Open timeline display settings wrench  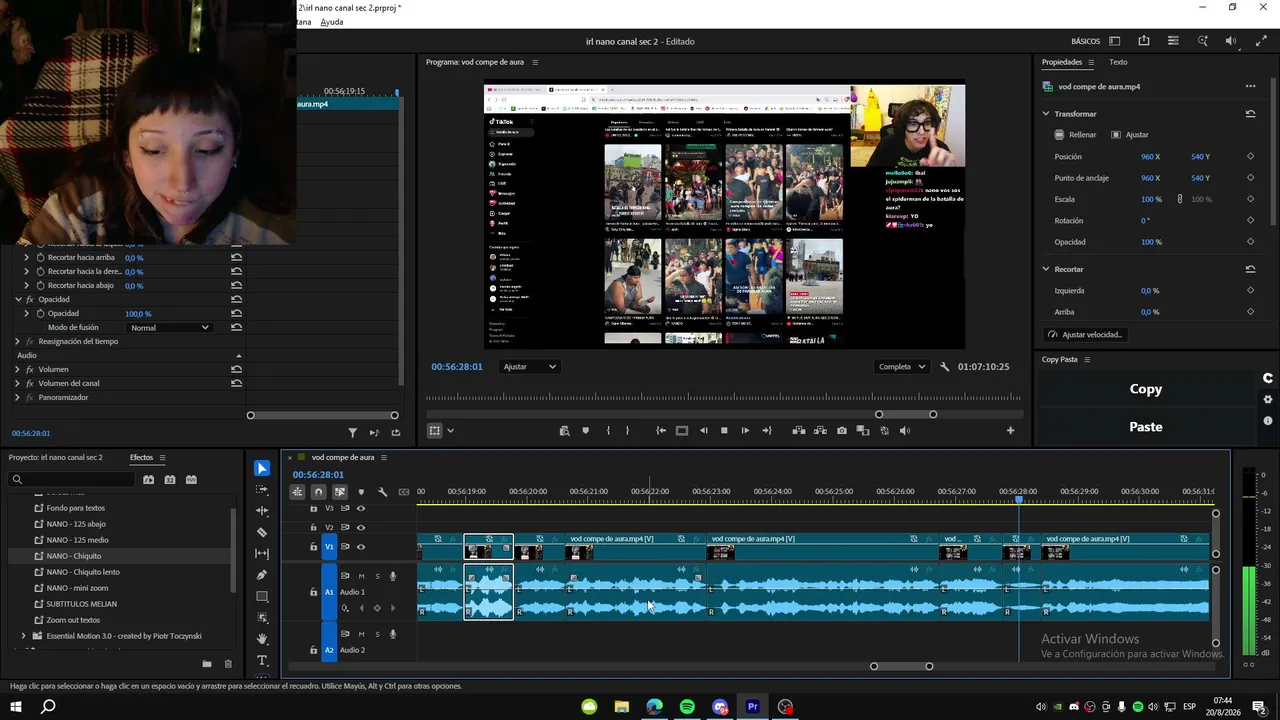coord(382,492)
